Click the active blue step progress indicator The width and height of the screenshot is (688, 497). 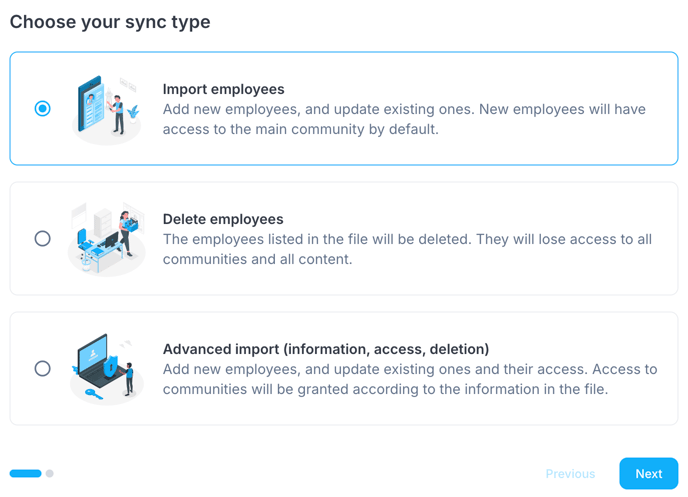(26, 474)
